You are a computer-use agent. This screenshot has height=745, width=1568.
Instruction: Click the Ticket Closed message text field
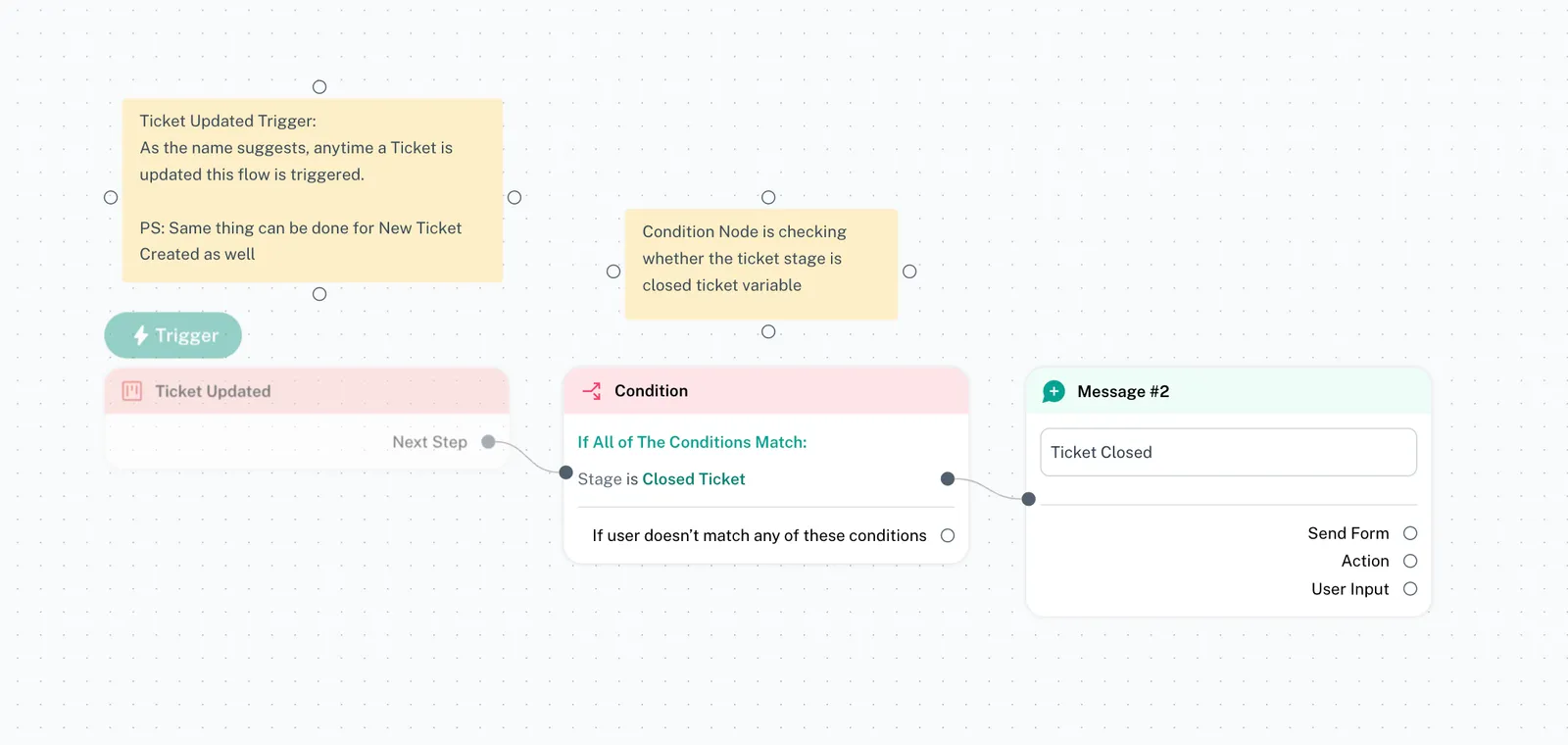(1228, 452)
